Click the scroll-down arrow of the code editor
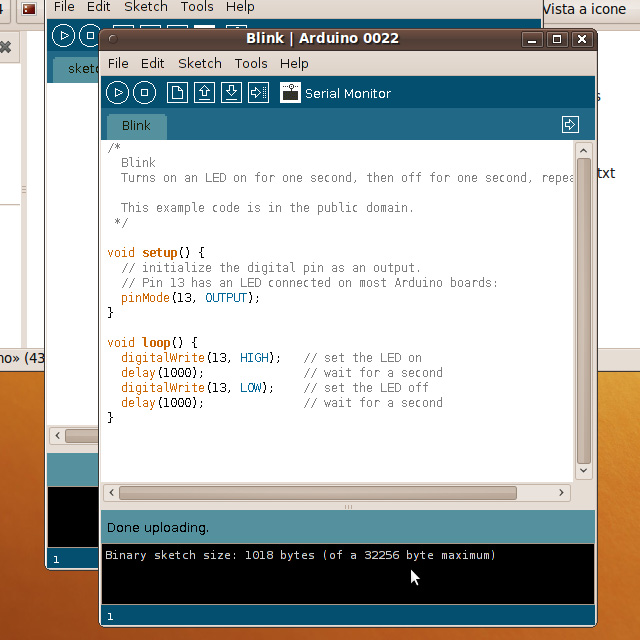Viewport: 640px width, 640px height. (x=584, y=470)
